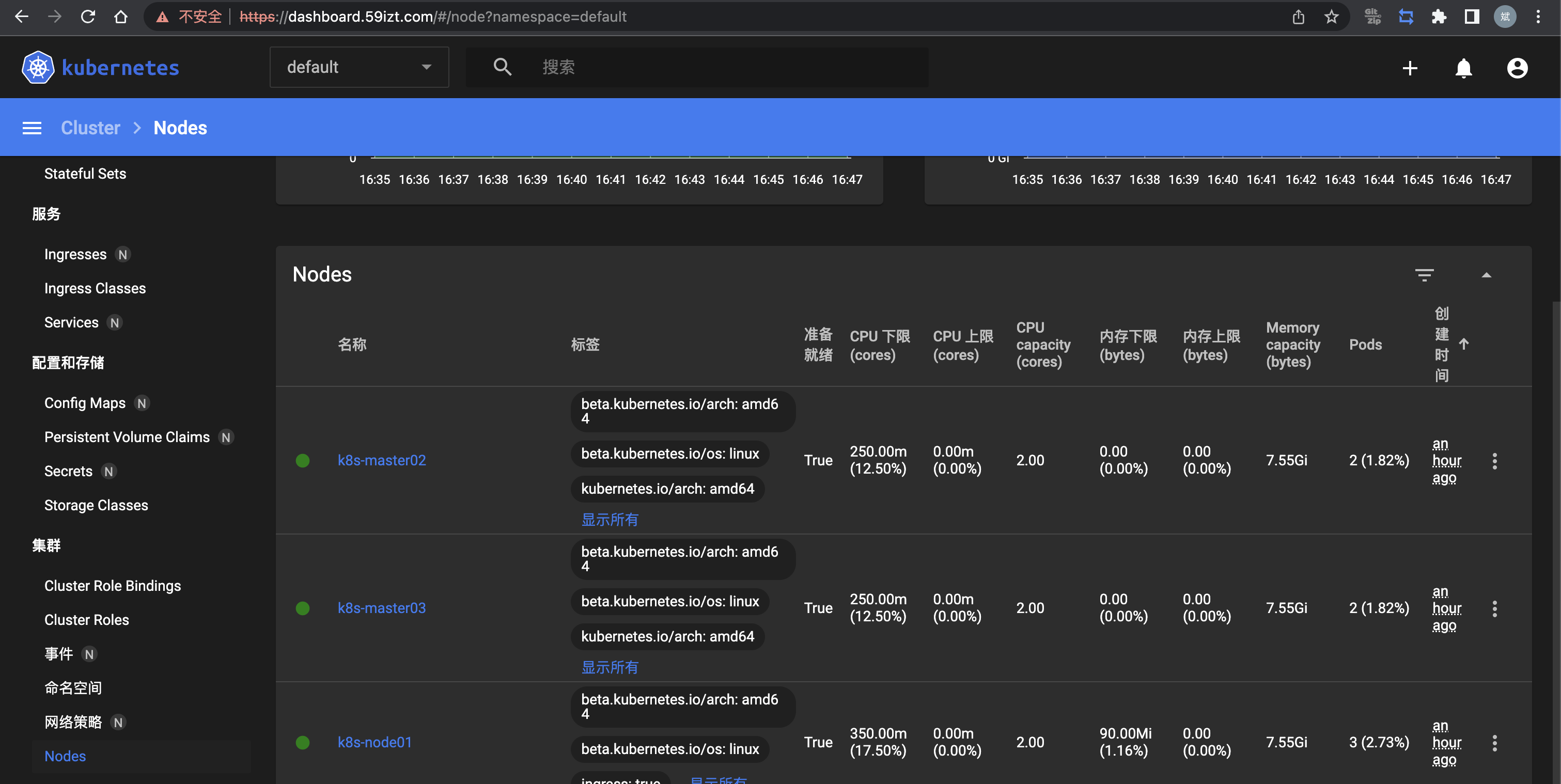
Task: Show all labels for k8s-master02
Action: [609, 519]
